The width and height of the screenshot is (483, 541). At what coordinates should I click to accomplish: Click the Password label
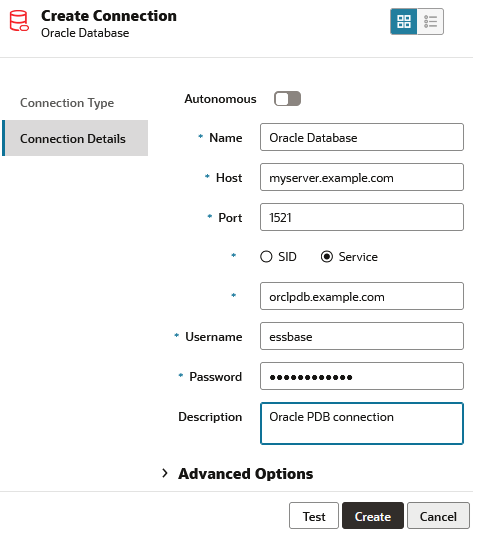click(216, 377)
